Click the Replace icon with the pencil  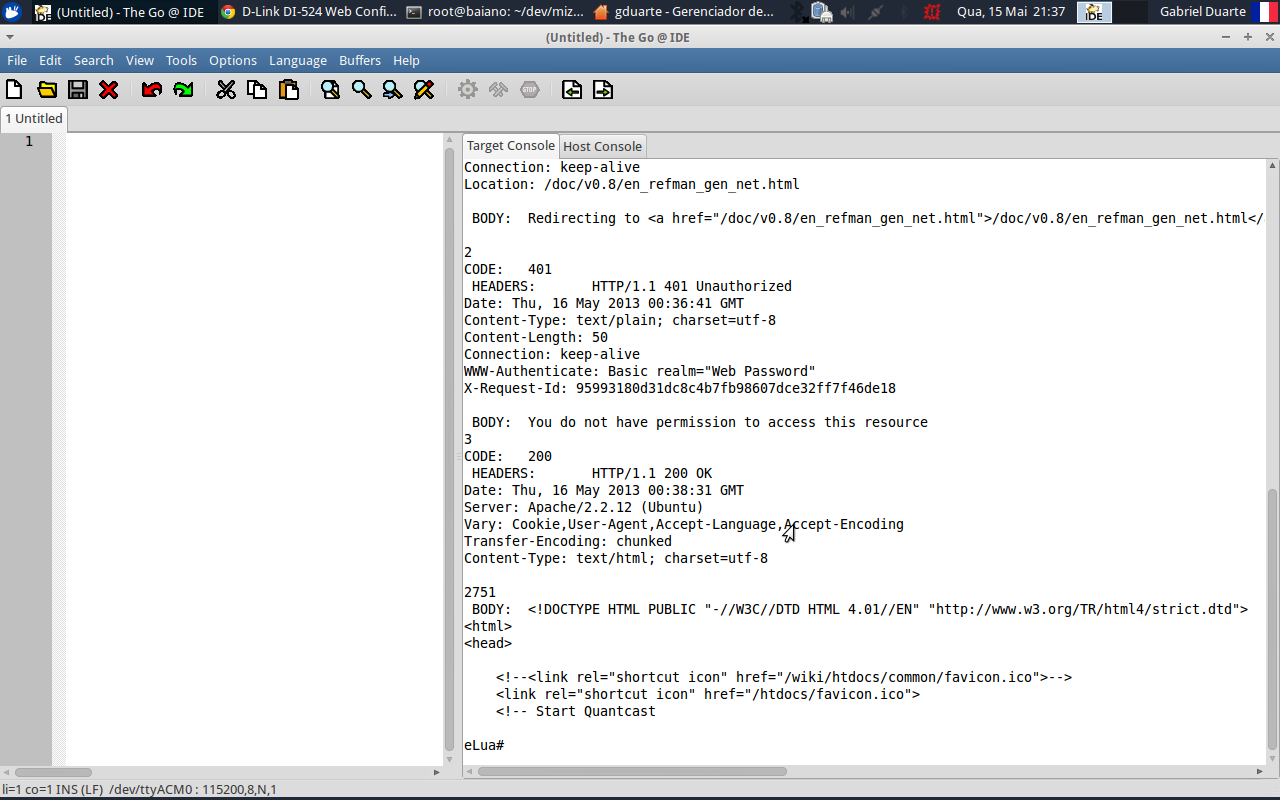pos(423,90)
